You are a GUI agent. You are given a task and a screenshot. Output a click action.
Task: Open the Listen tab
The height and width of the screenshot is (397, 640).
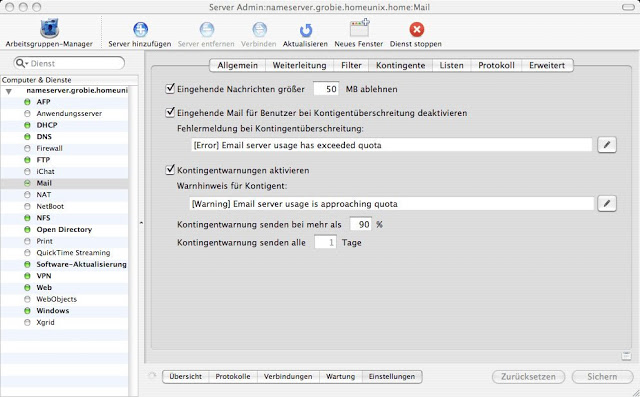tap(451, 65)
